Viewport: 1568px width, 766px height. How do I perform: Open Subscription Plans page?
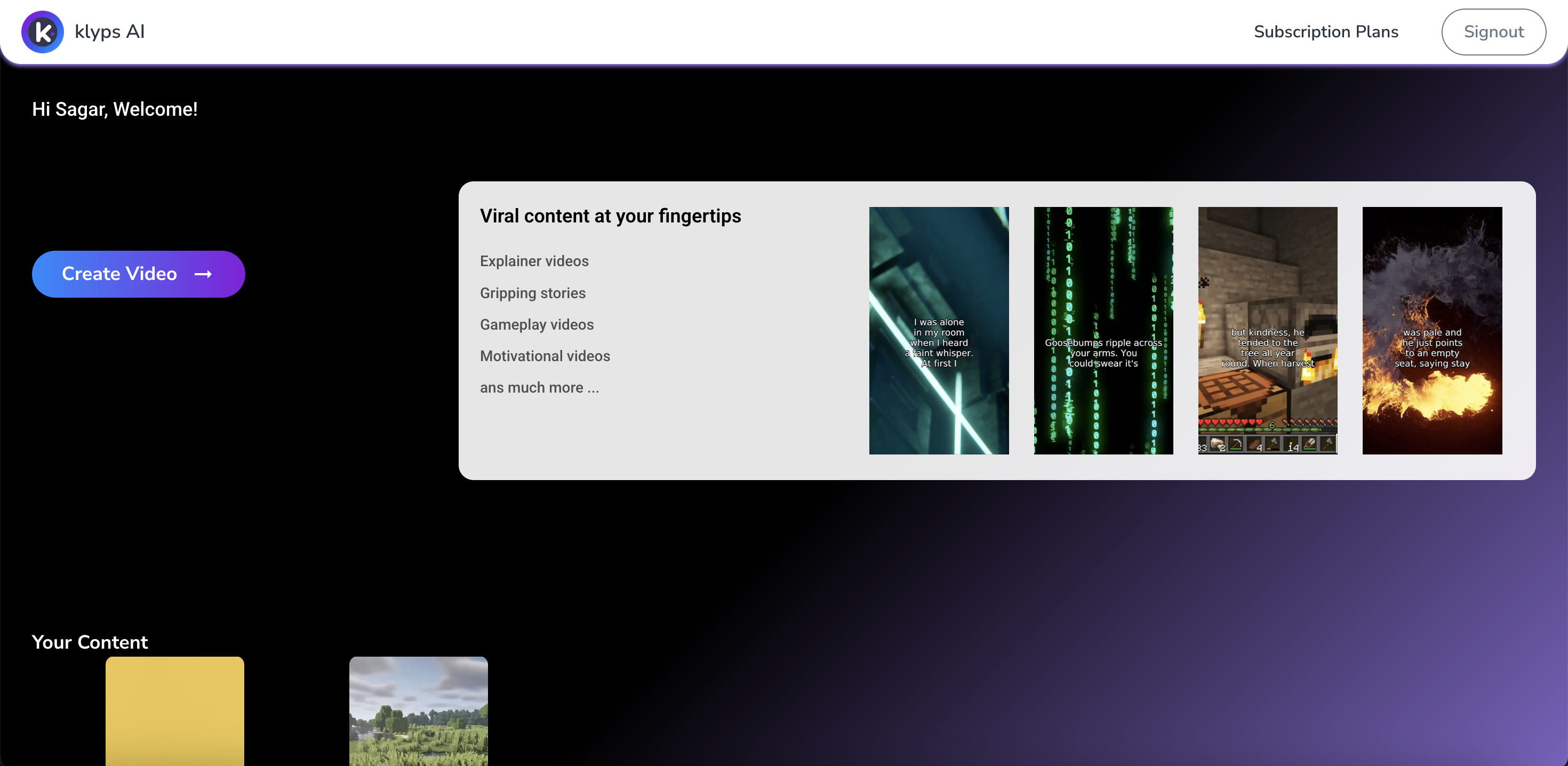(1325, 31)
